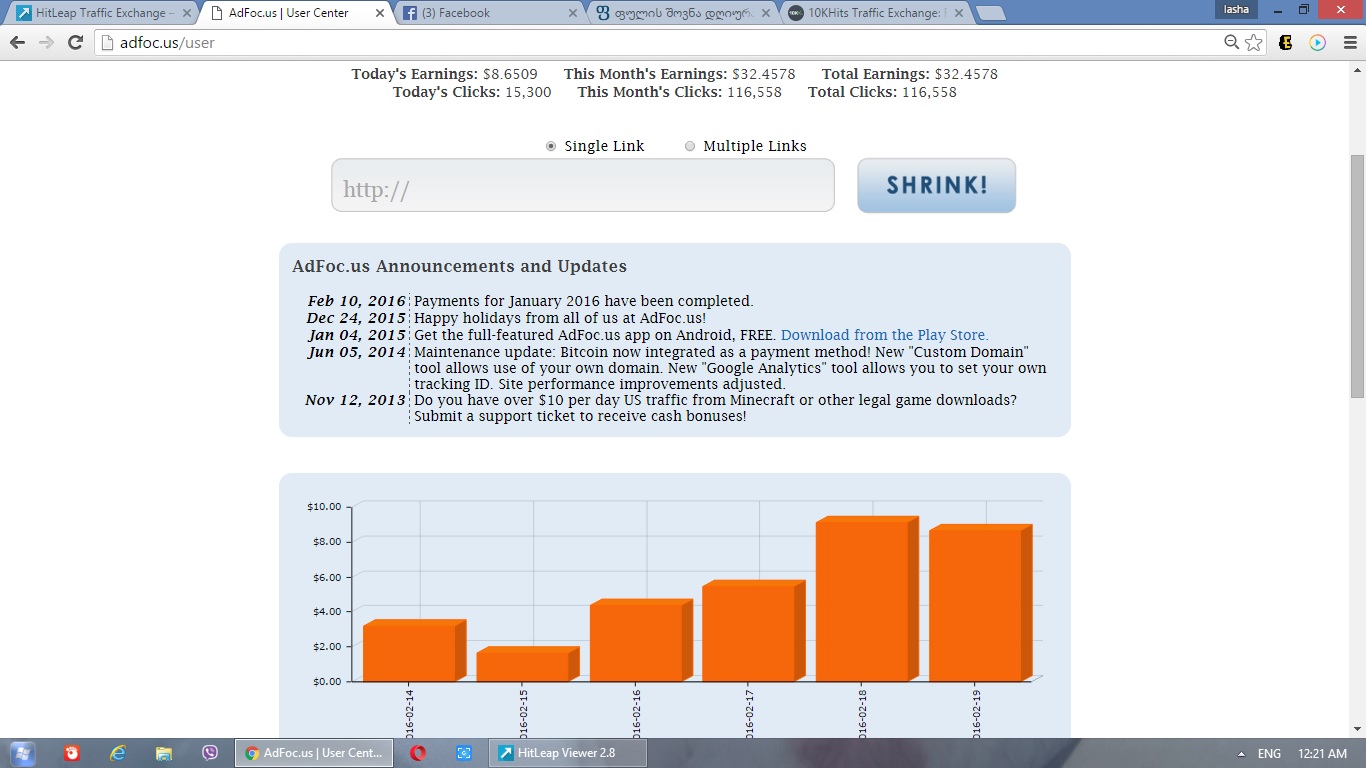
Task: Open File Explorer from the taskbar
Action: [164, 753]
